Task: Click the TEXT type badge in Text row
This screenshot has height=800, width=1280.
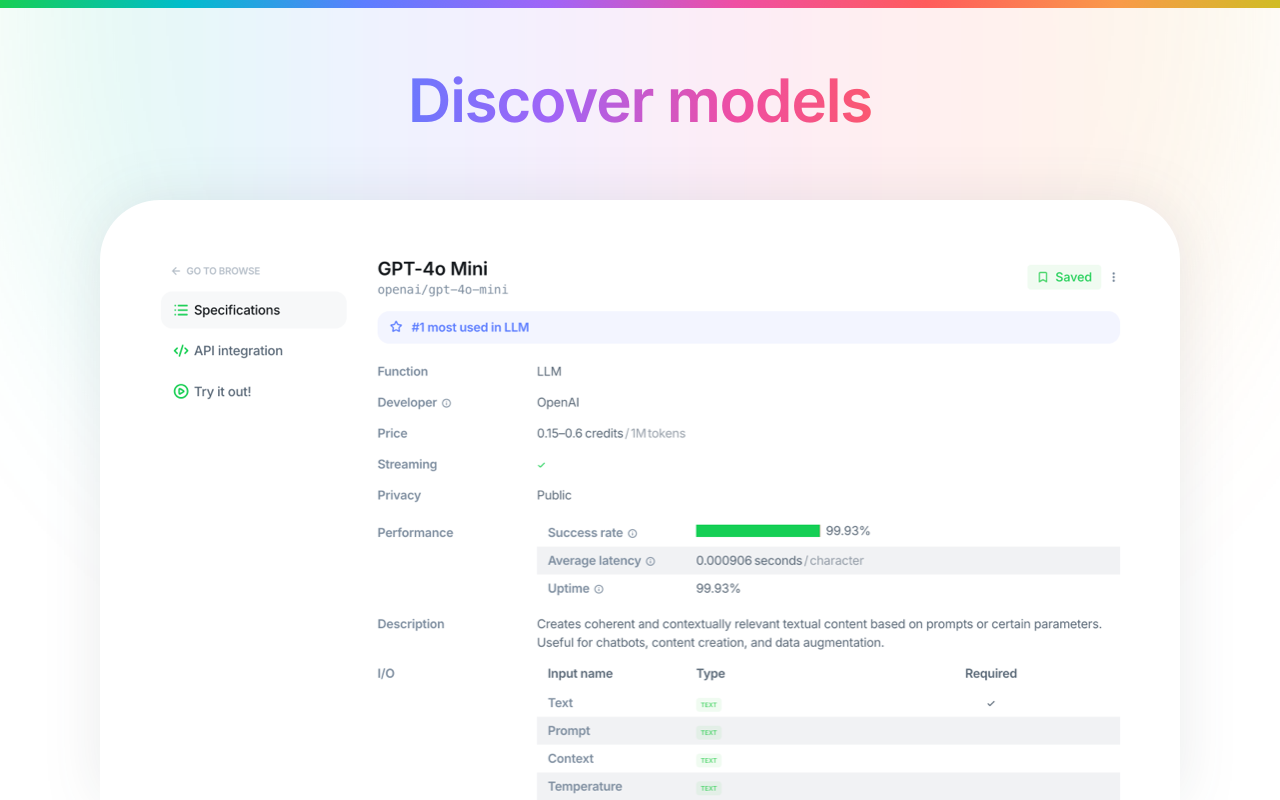Action: 709,704
